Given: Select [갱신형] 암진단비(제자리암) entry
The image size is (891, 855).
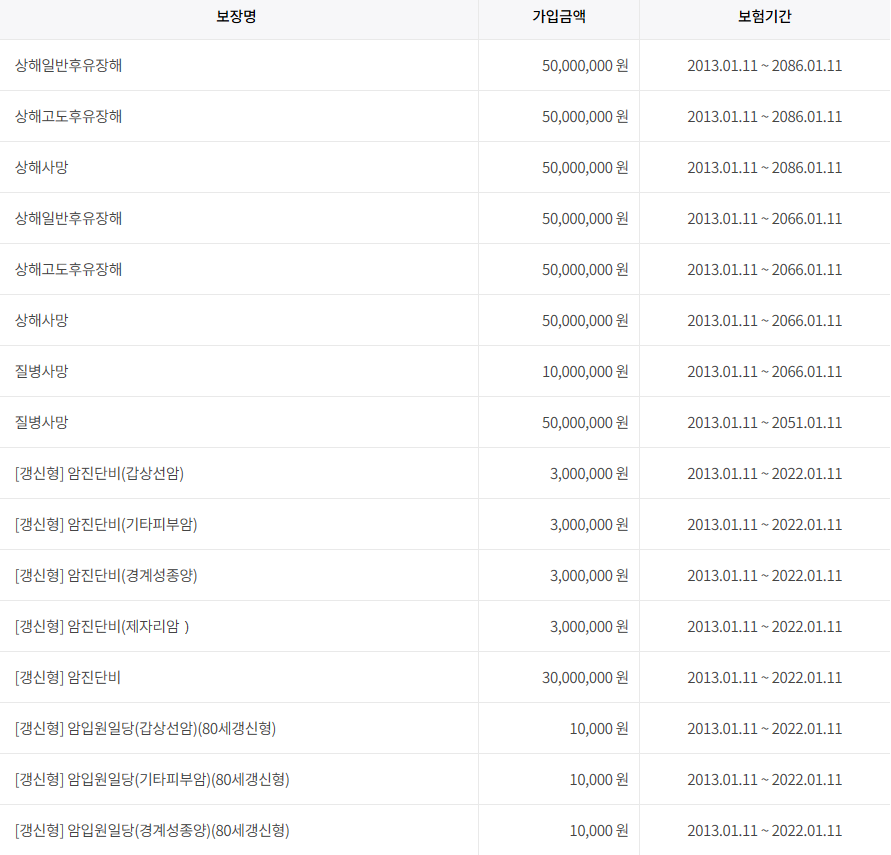Looking at the screenshot, I should [x=102, y=627].
